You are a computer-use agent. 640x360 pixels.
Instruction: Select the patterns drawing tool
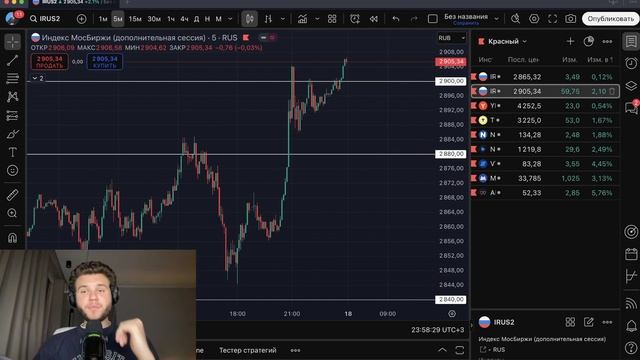point(13,97)
